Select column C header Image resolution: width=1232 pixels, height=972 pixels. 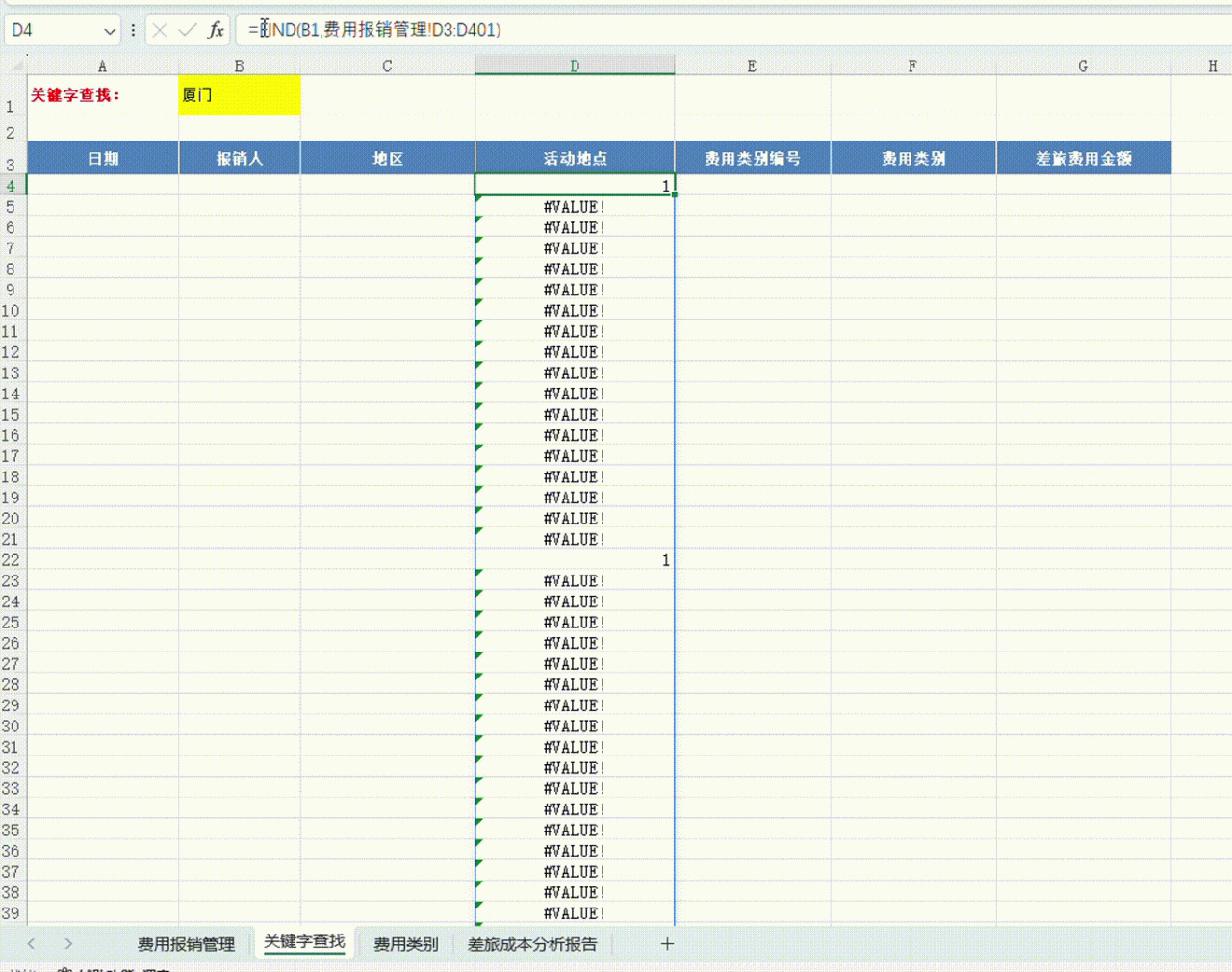[387, 65]
